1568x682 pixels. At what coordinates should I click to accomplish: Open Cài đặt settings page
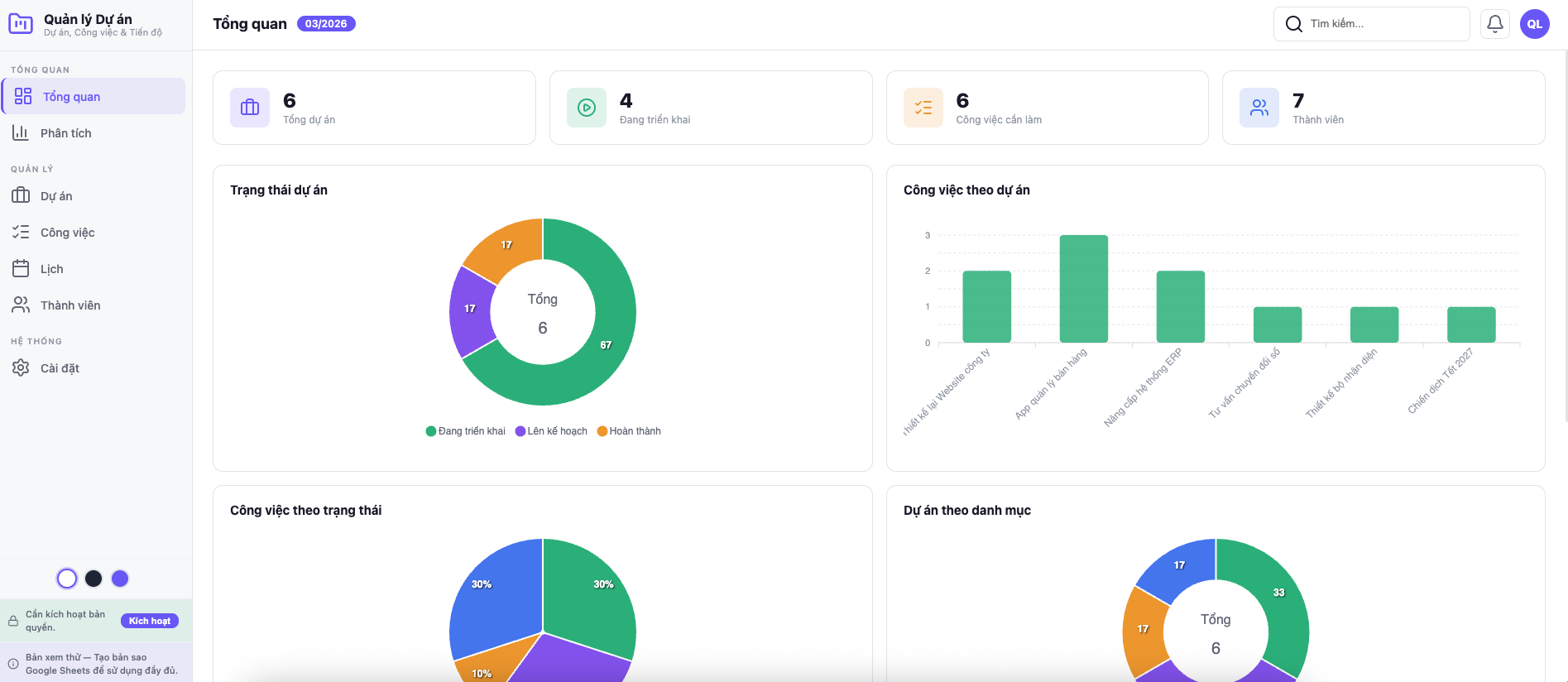[60, 368]
